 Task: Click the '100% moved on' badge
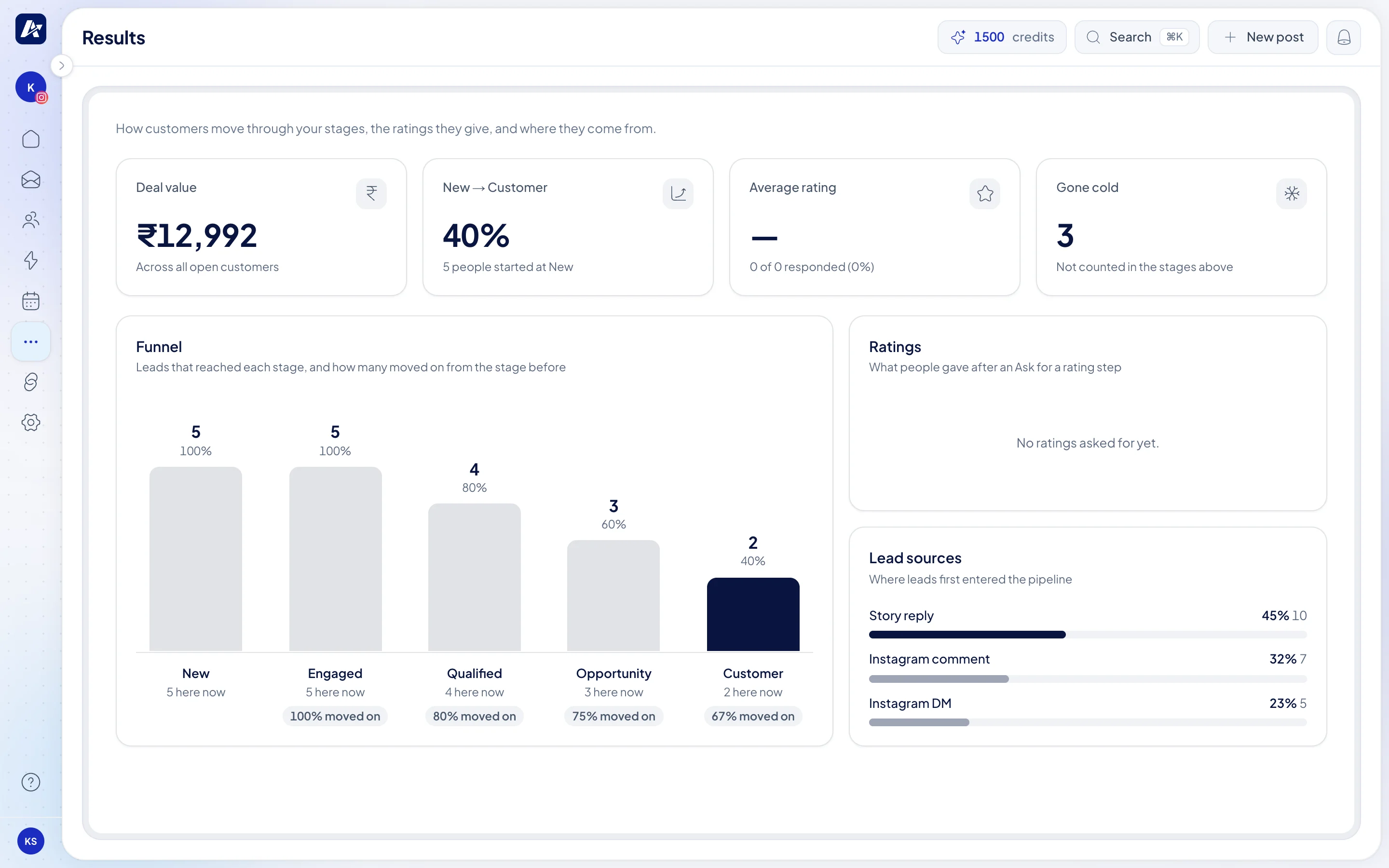pyautogui.click(x=335, y=716)
